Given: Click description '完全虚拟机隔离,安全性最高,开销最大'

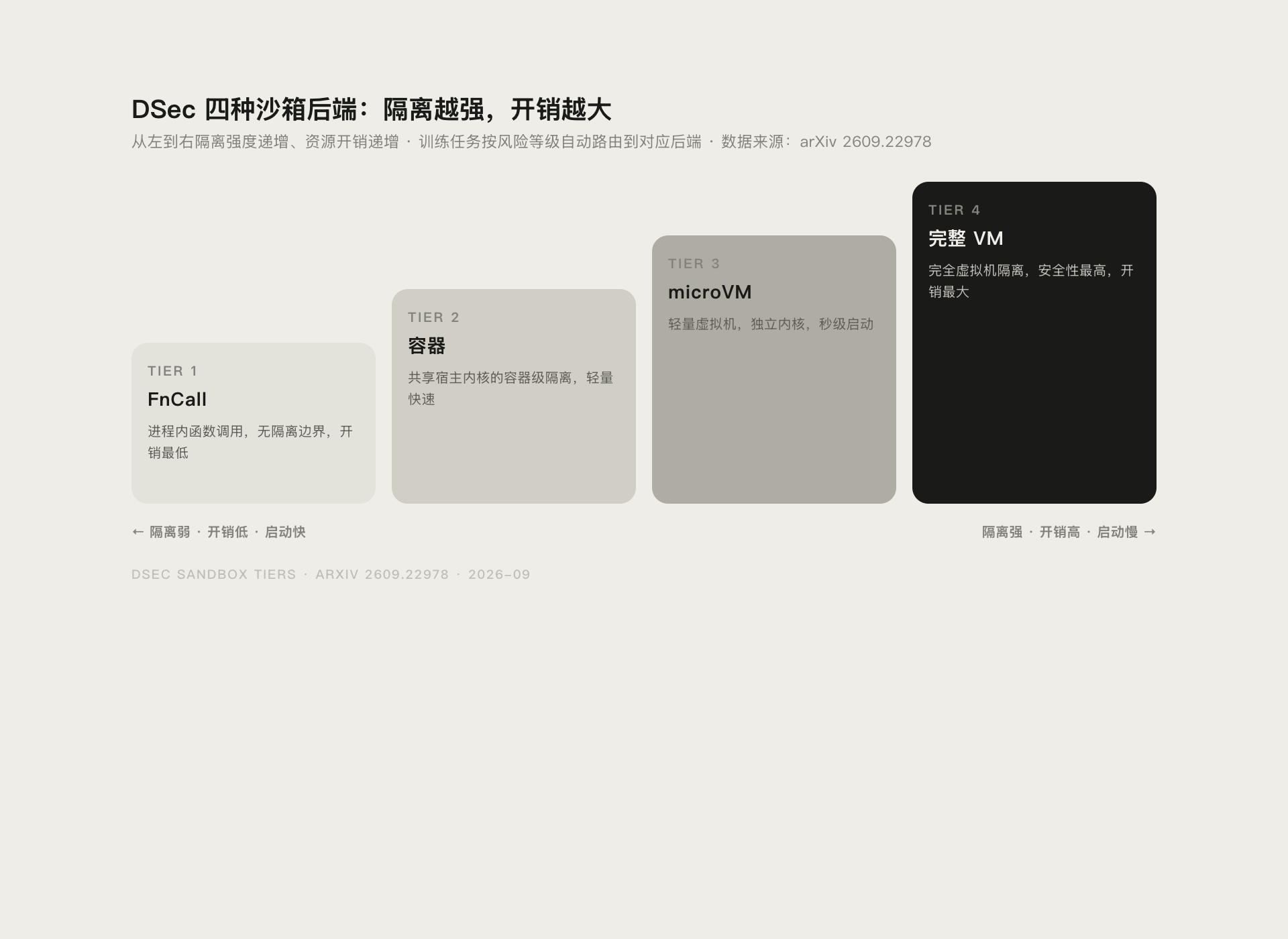Looking at the screenshot, I should (x=1031, y=281).
